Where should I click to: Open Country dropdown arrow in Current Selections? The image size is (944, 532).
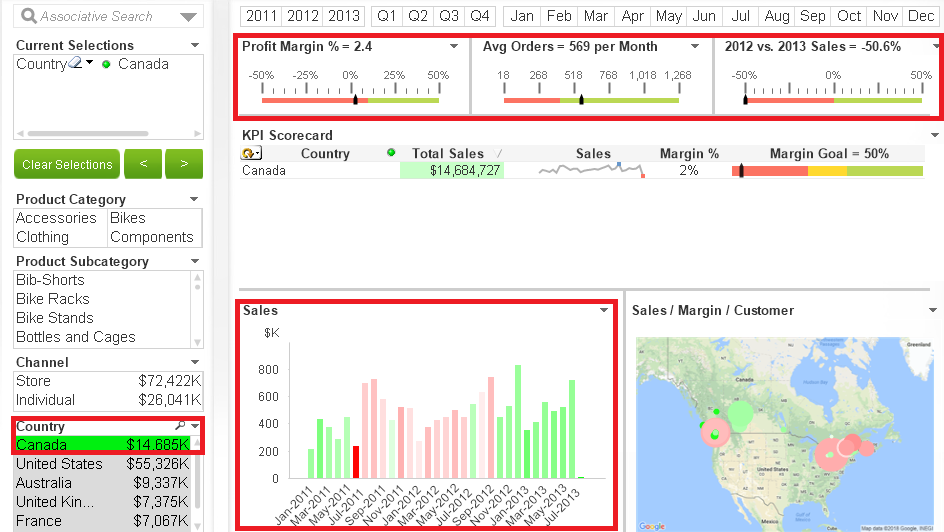pos(90,62)
